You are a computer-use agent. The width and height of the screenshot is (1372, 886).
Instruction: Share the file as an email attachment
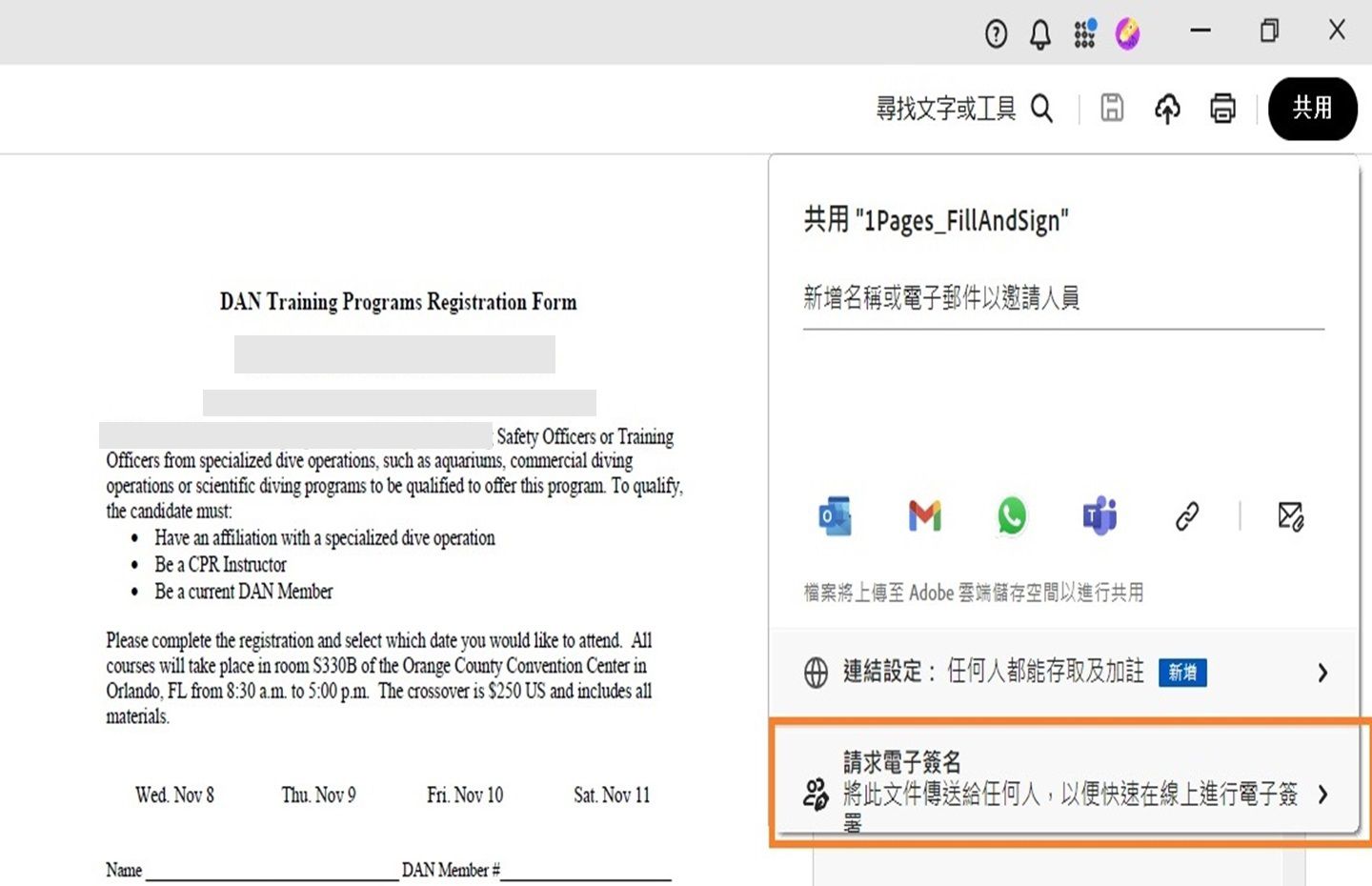click(x=1291, y=516)
